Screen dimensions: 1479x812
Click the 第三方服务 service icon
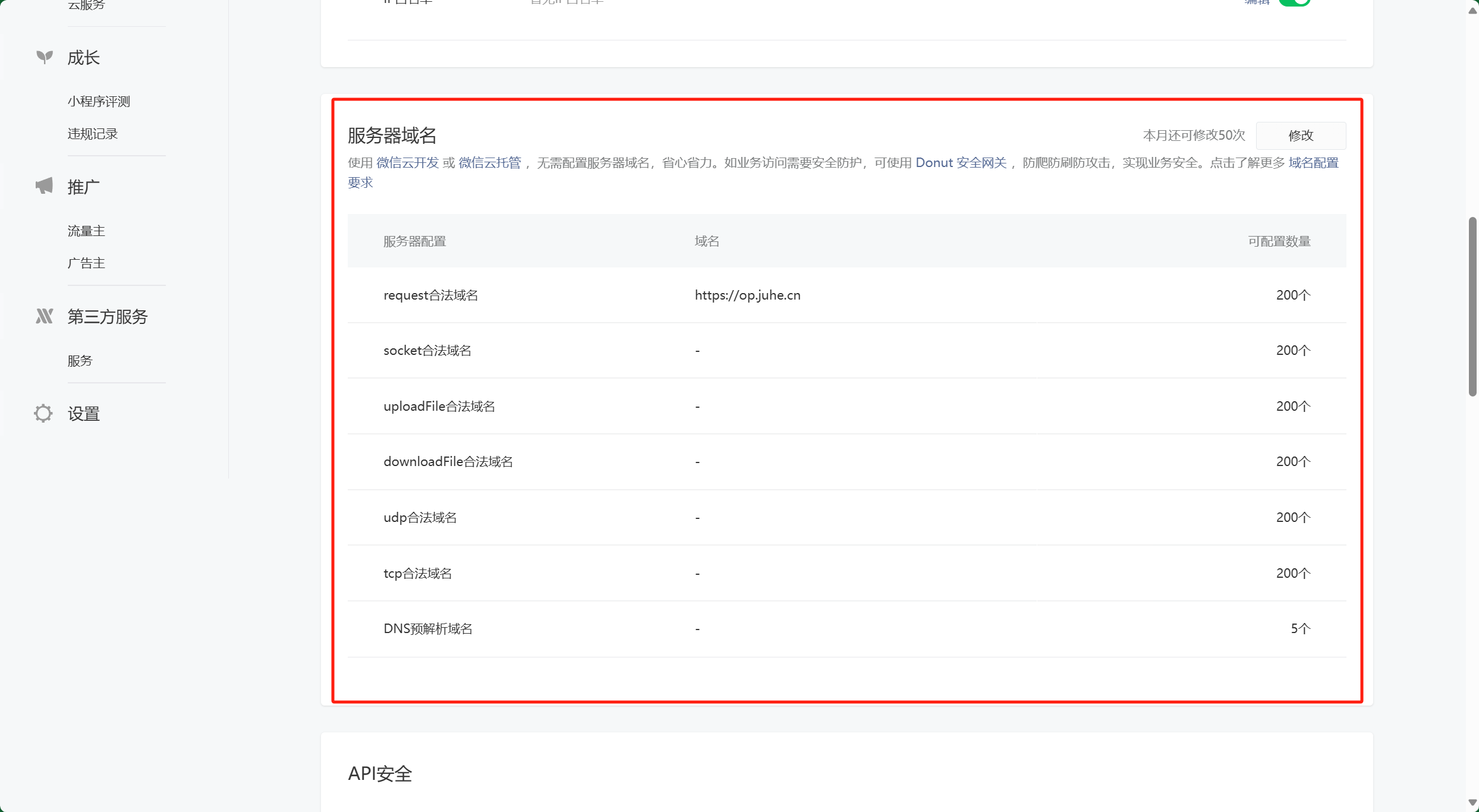[x=45, y=316]
